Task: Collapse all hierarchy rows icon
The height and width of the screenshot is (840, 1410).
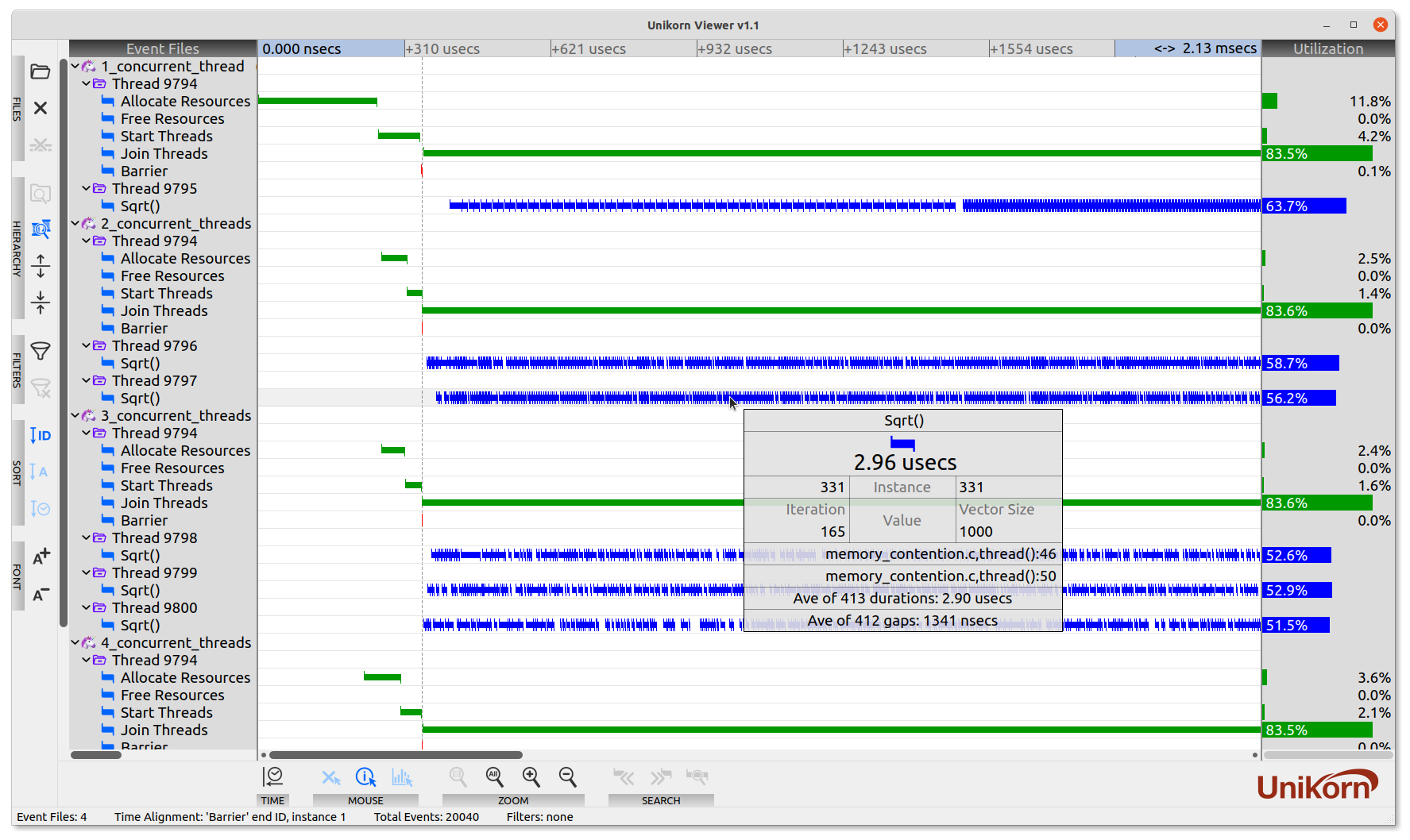Action: coord(41,302)
